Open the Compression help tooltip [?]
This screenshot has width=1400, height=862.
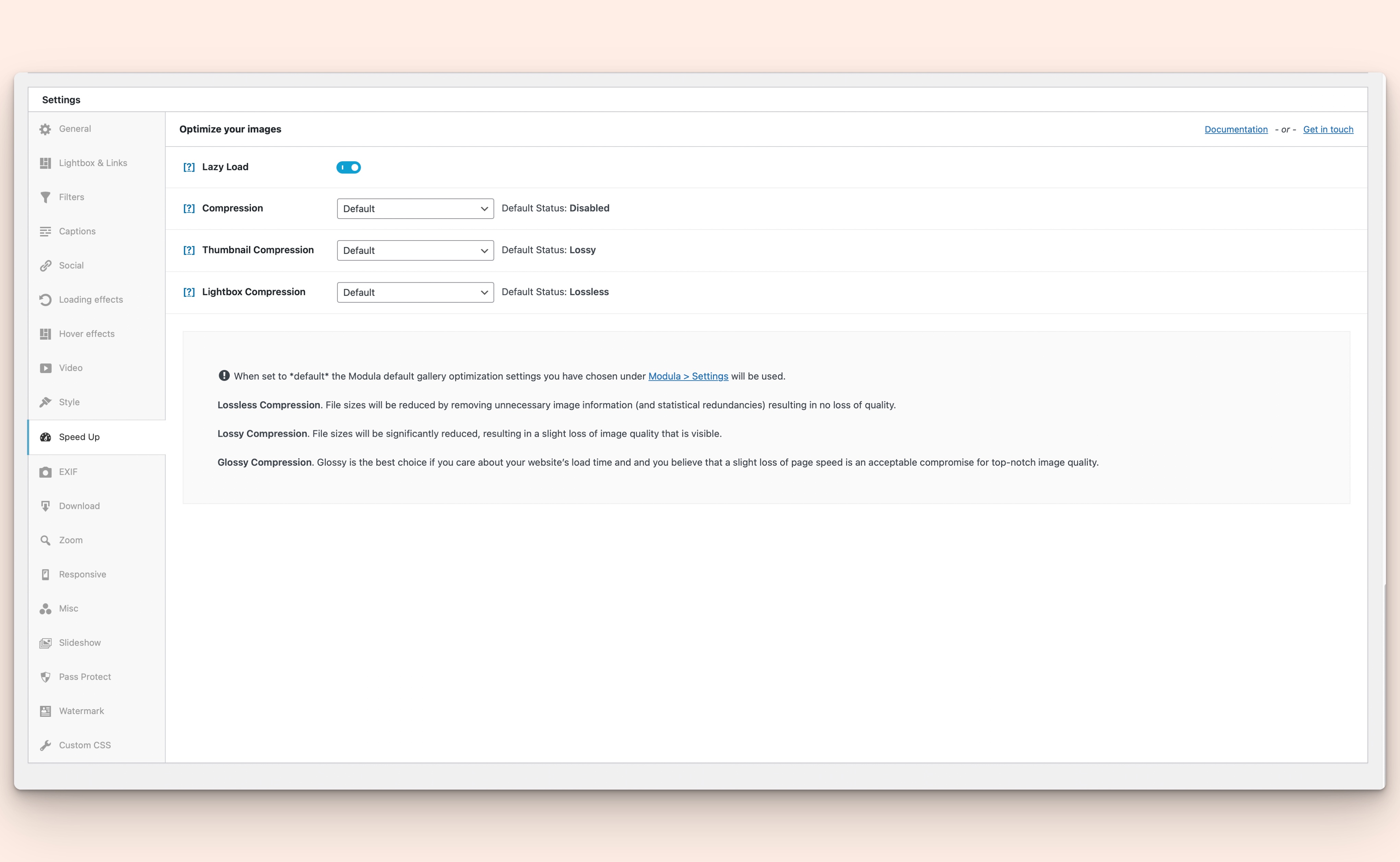tap(189, 209)
